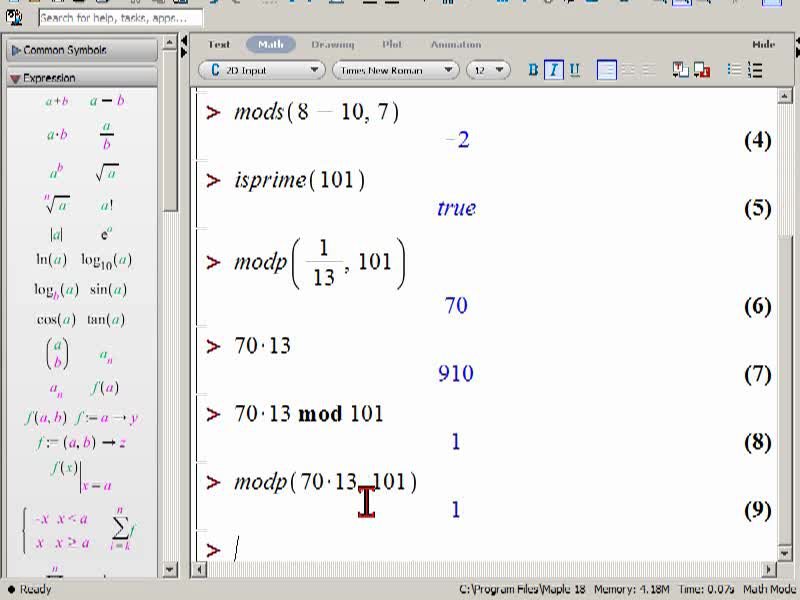Insert a numbered list
This screenshot has height=600, width=800.
coord(755,70)
